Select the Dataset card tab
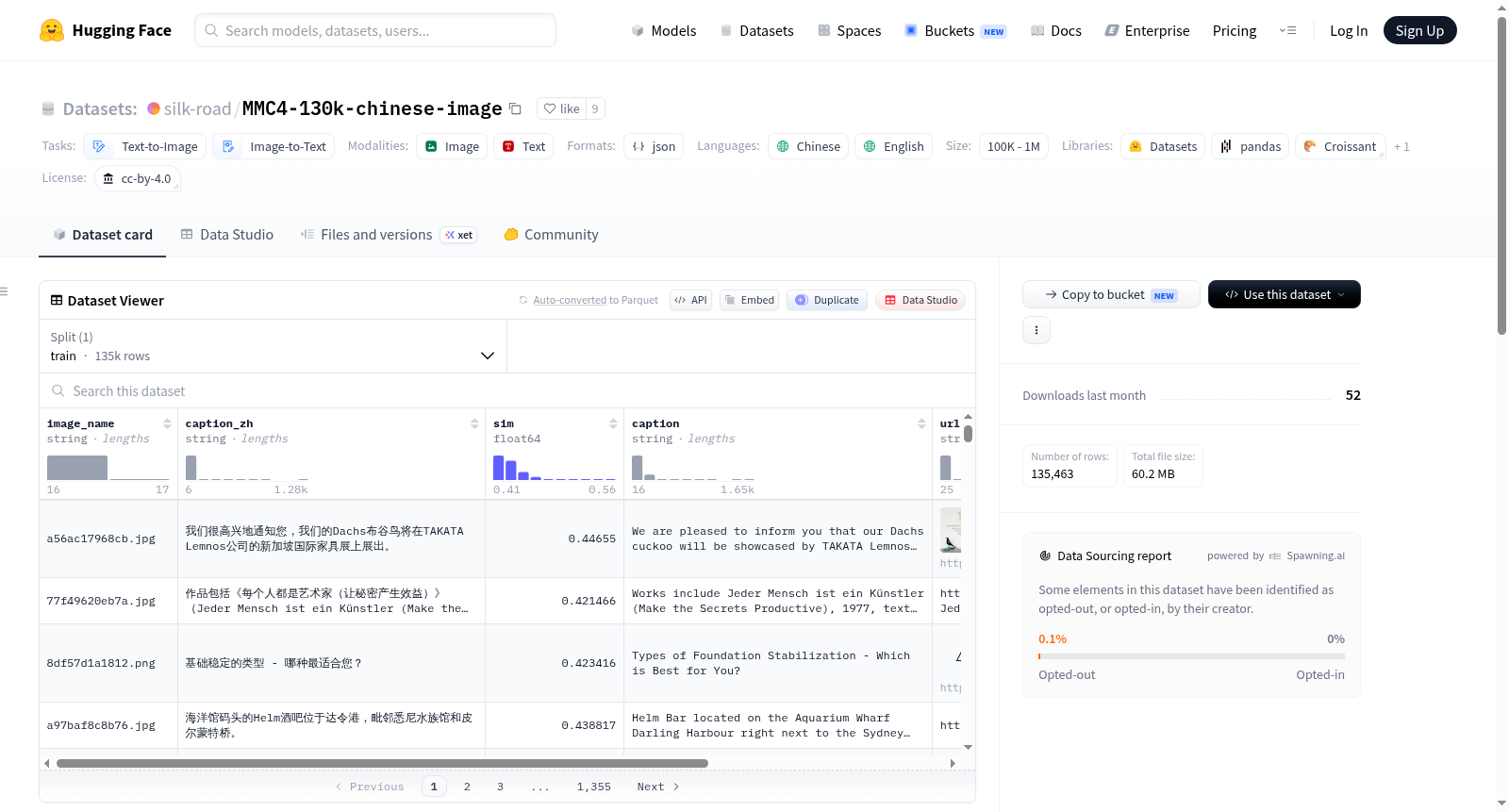 tap(103, 235)
